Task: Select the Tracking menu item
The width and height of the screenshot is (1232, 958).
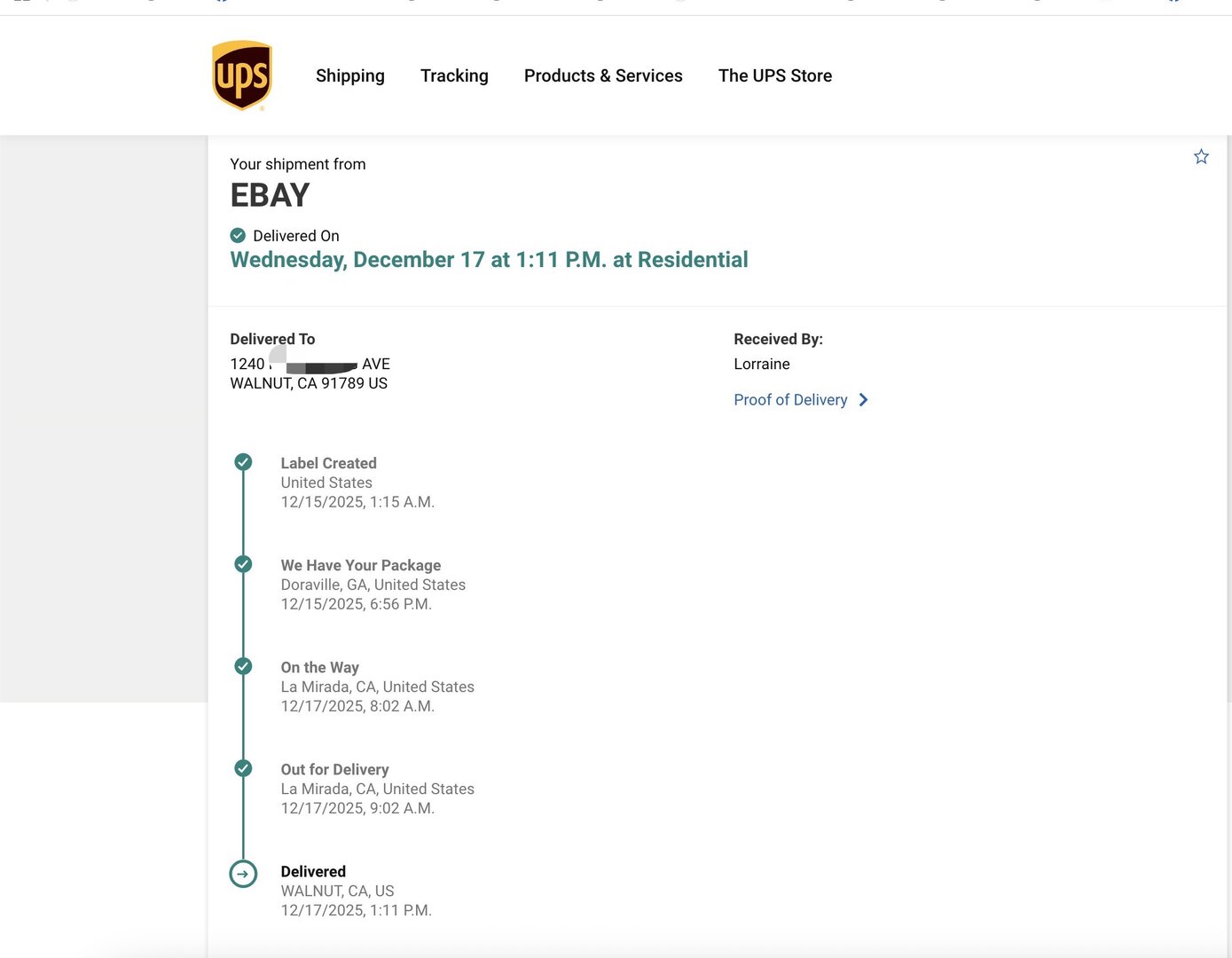Action: [x=454, y=75]
